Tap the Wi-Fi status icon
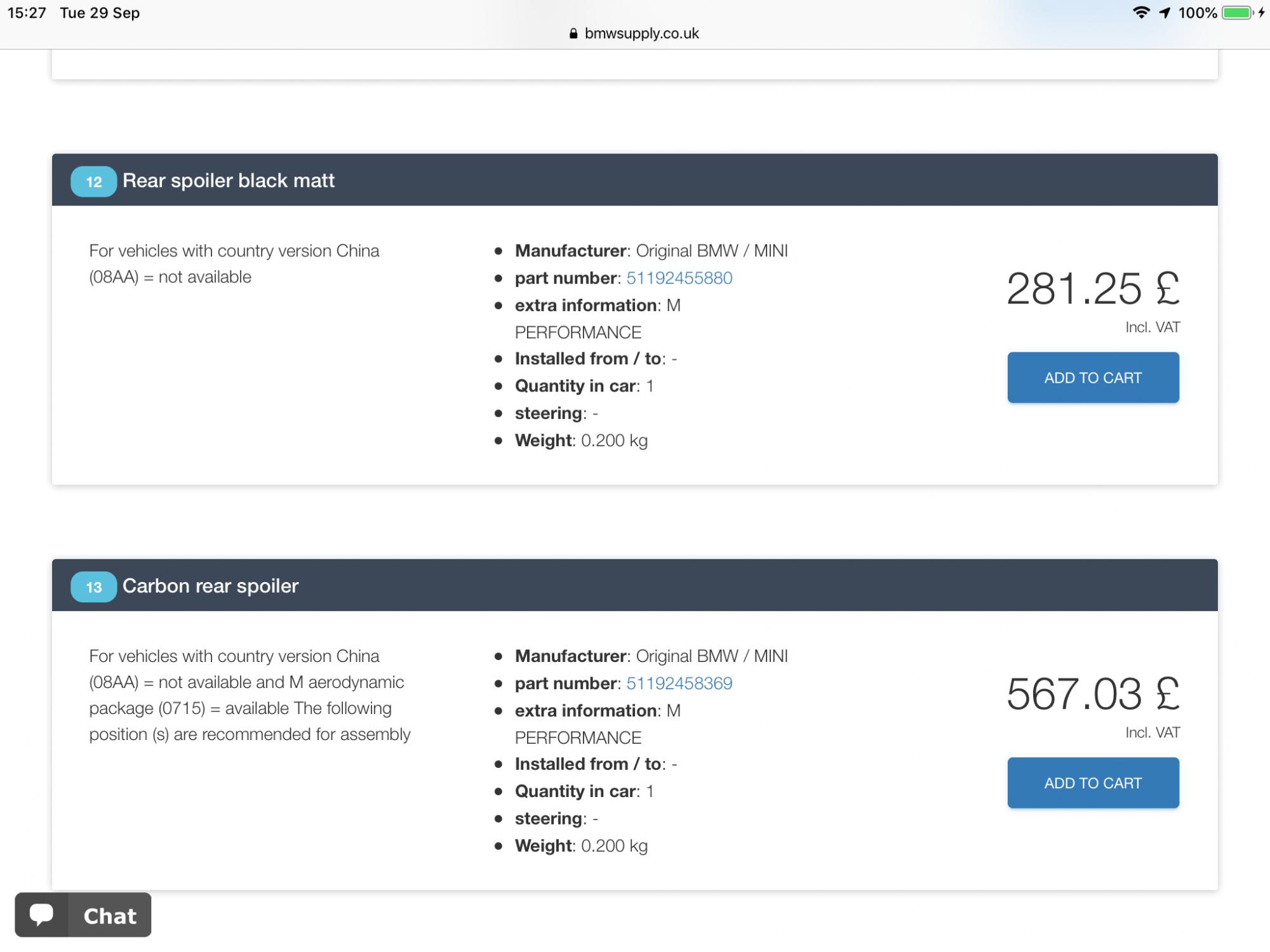Screen dimensions: 1270x952 coord(1140,13)
